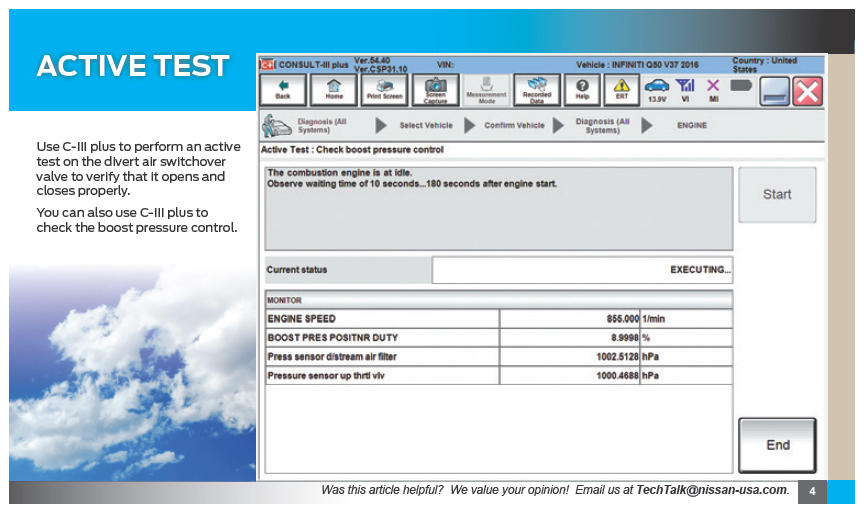Select the ENGINE breadcrumb step
The image size is (864, 513).
click(x=692, y=126)
